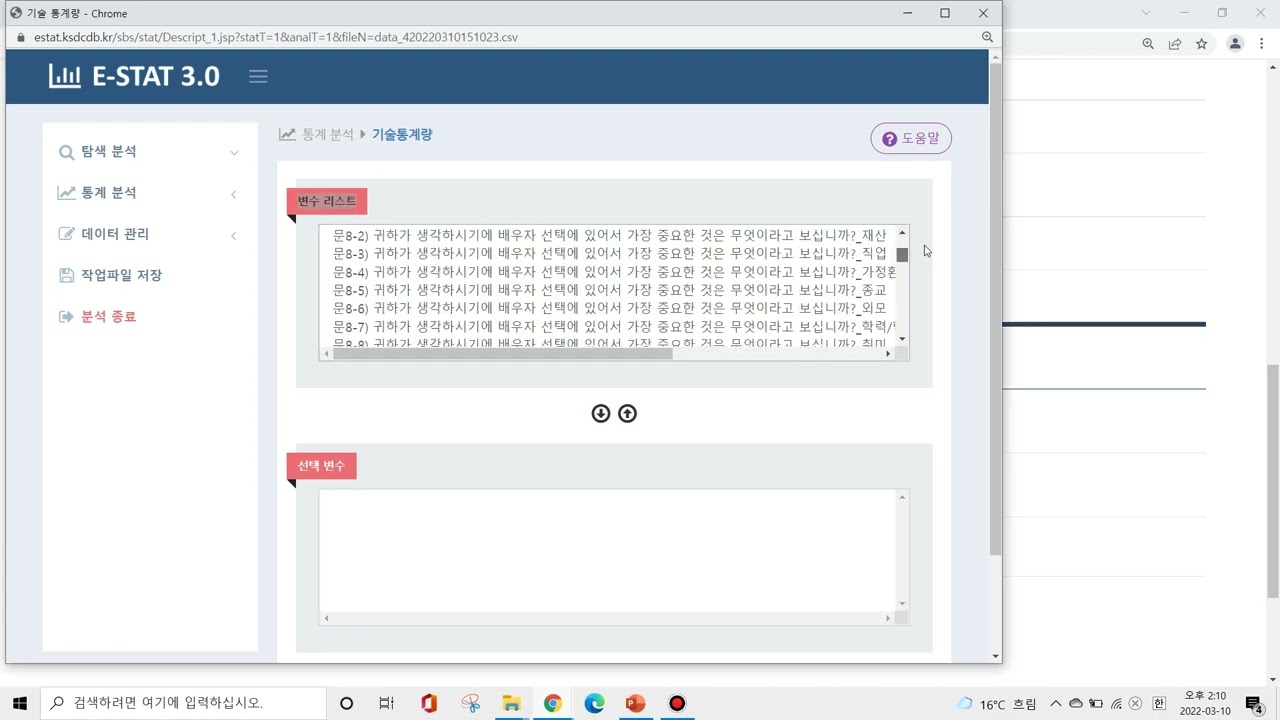Image resolution: width=1280 pixels, height=720 pixels.
Task: Open the 도움말 help button
Action: [x=911, y=138]
